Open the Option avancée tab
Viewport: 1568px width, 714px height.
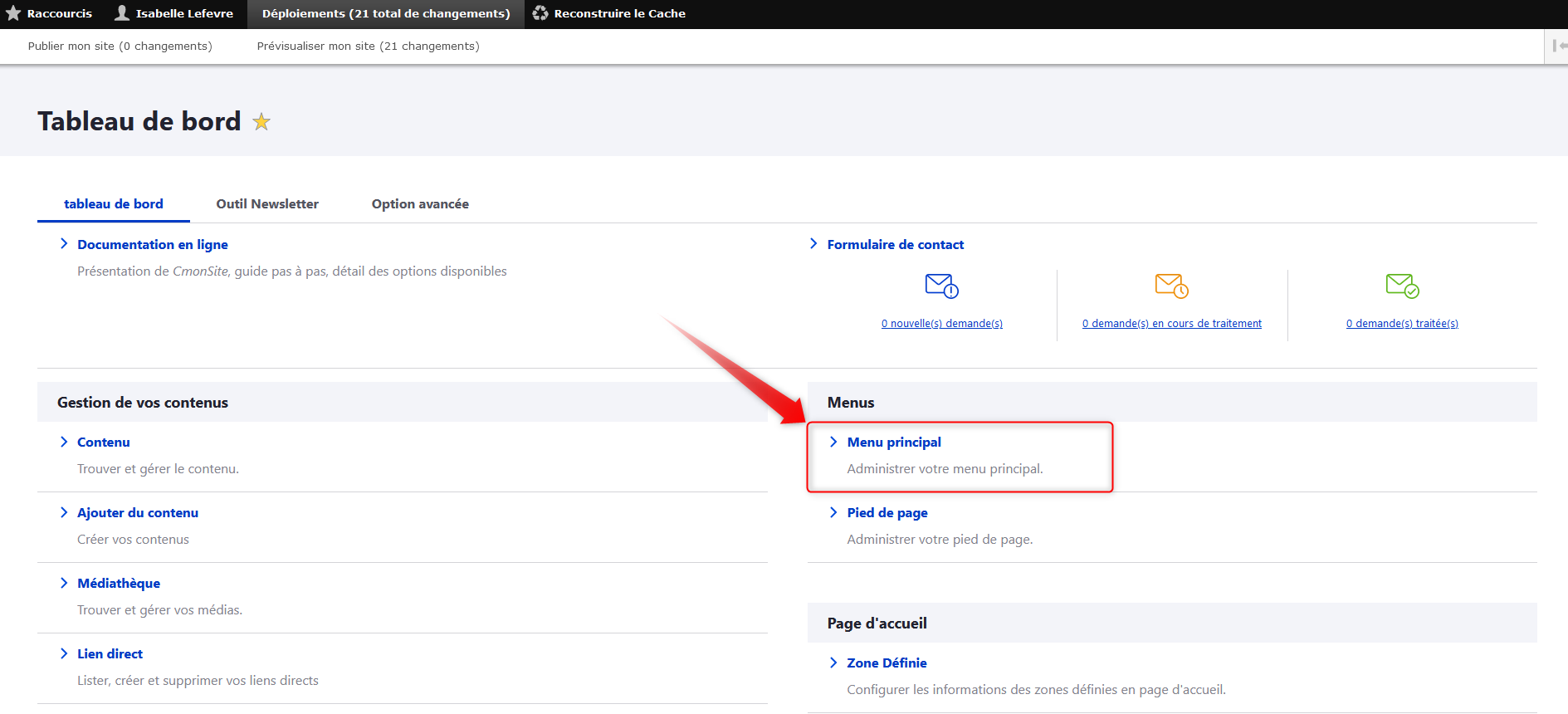pos(420,204)
